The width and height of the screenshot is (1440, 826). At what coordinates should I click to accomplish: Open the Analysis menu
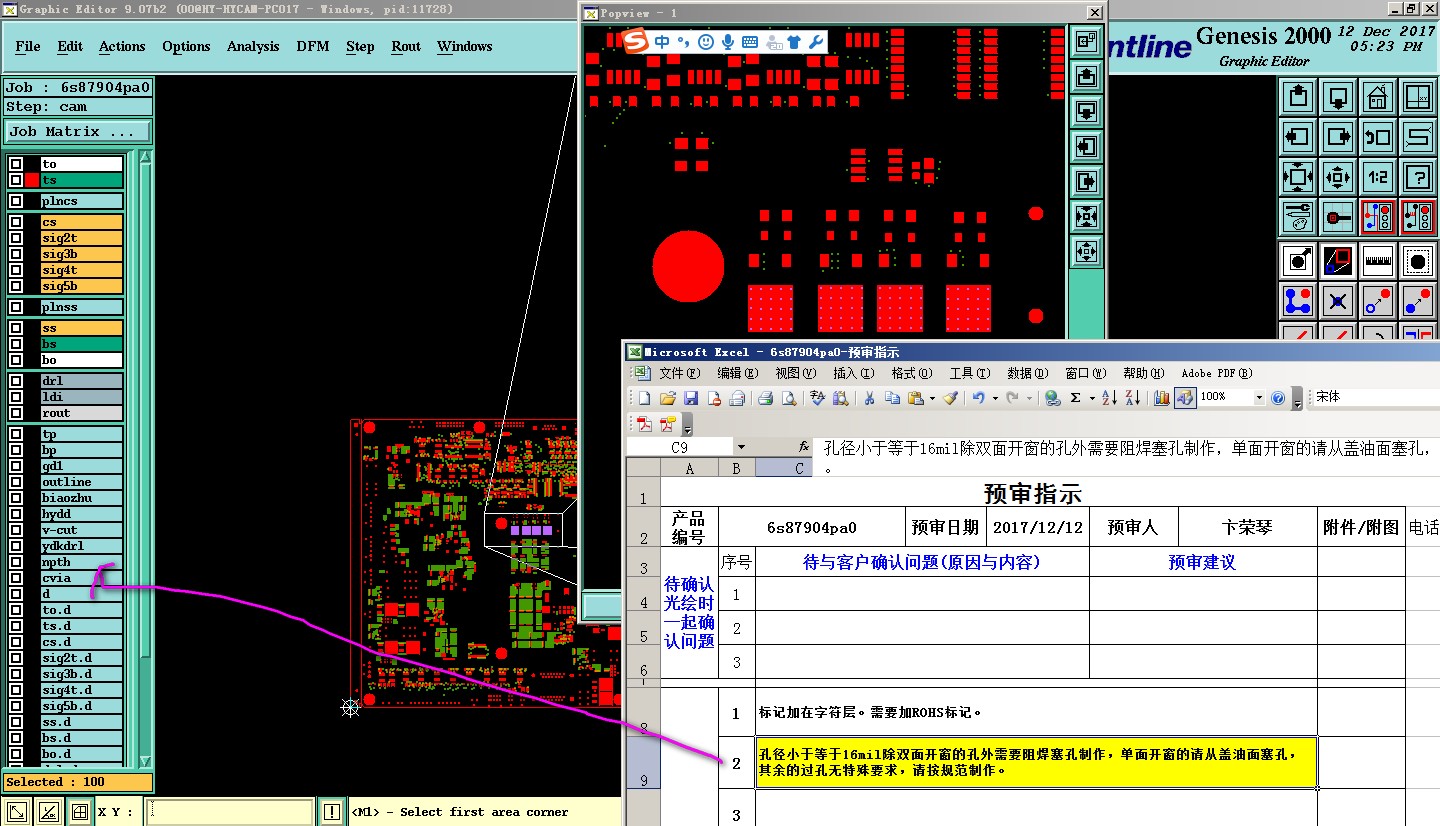253,47
